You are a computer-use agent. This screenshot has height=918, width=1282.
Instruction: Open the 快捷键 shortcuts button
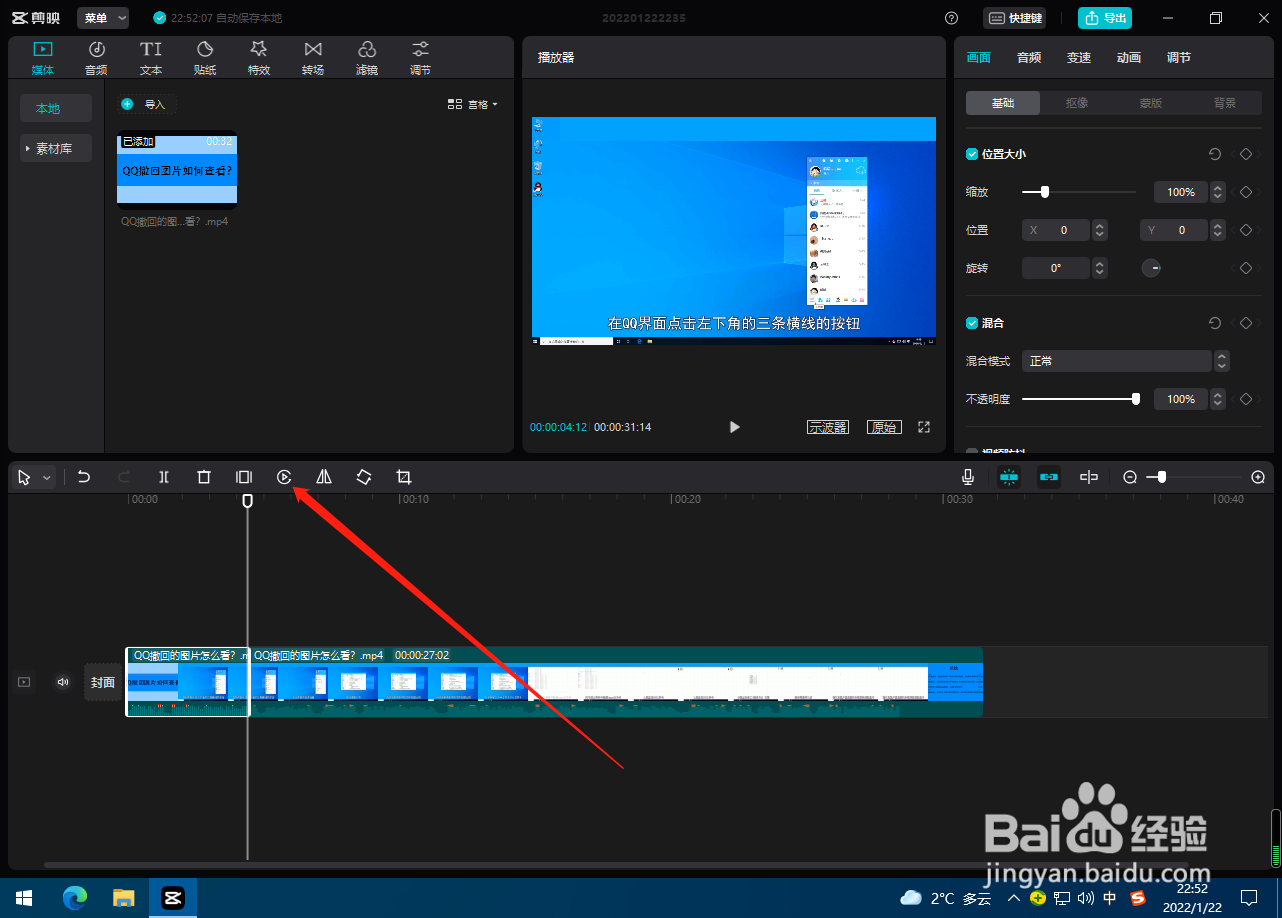(x=1015, y=18)
